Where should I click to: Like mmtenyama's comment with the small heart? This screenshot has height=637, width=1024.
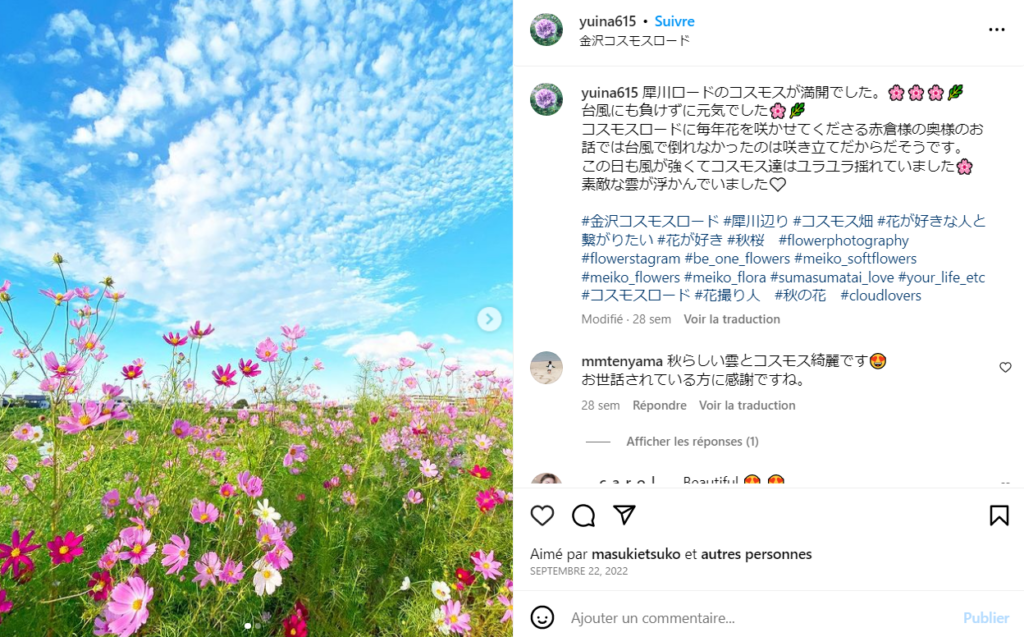point(1005,367)
